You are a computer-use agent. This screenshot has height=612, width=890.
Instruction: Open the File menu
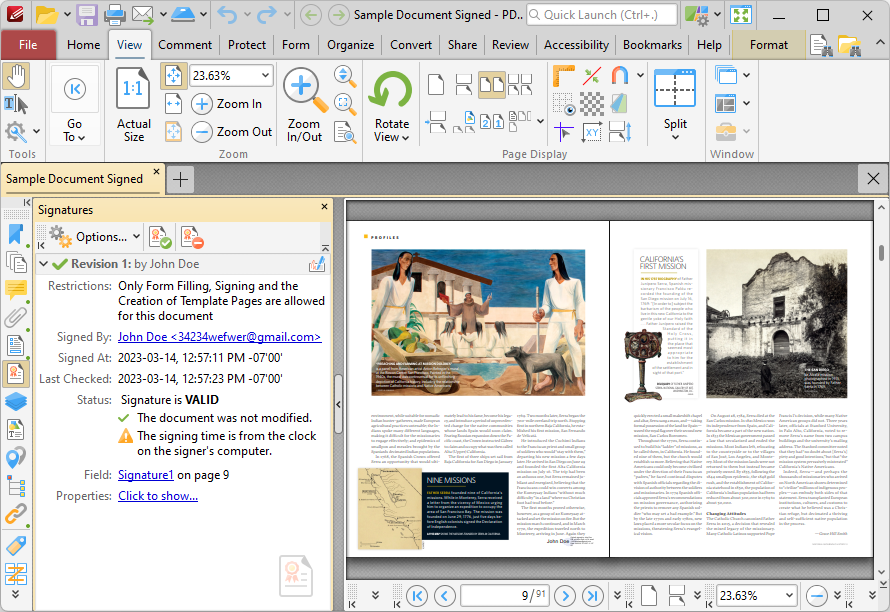[28, 45]
